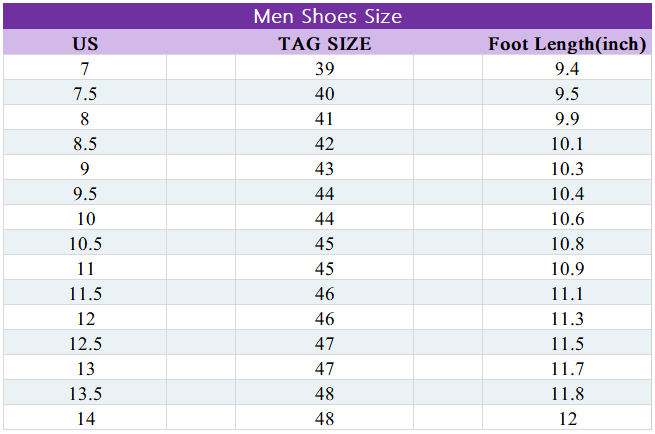Select tag size 42 cell
The image size is (655, 434).
coord(324,144)
